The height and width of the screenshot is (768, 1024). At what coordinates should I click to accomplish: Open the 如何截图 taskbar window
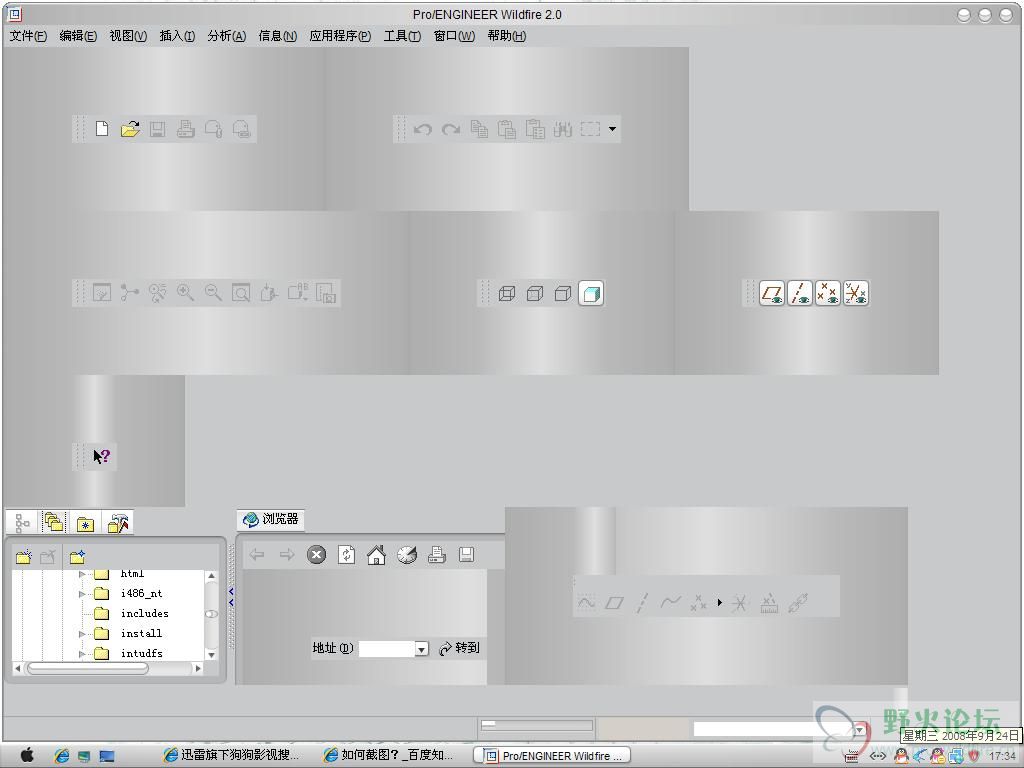coord(389,755)
